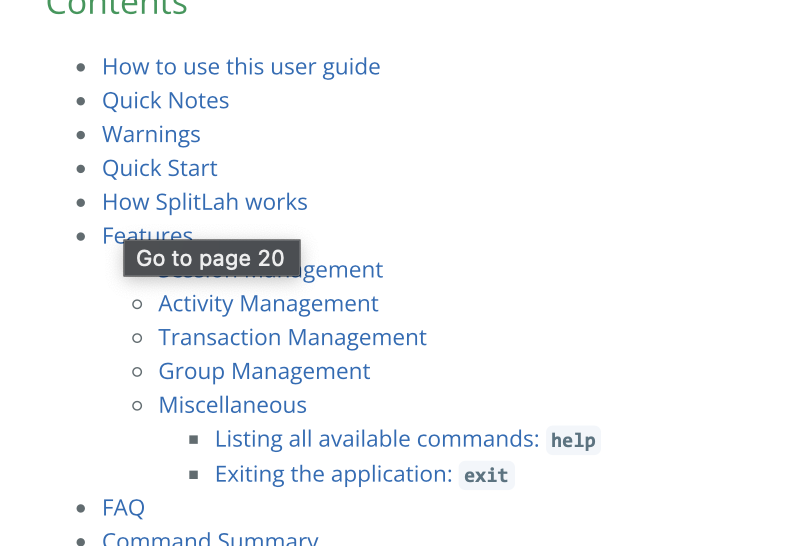Image resolution: width=802 pixels, height=546 pixels.
Task: Open the Warnings link
Action: (x=151, y=135)
